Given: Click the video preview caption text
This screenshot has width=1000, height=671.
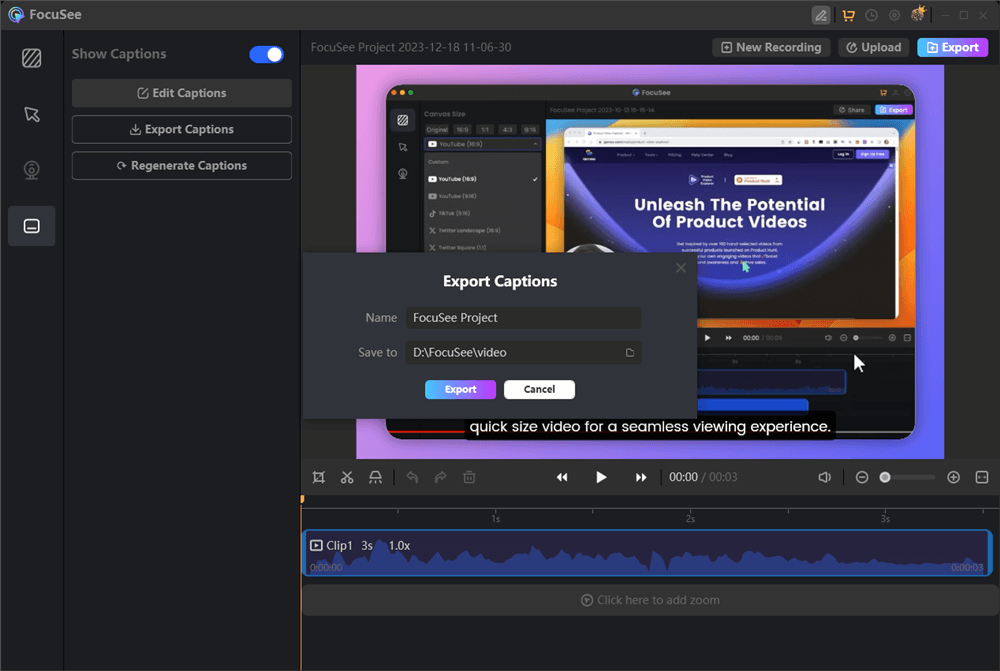Looking at the screenshot, I should [x=650, y=427].
